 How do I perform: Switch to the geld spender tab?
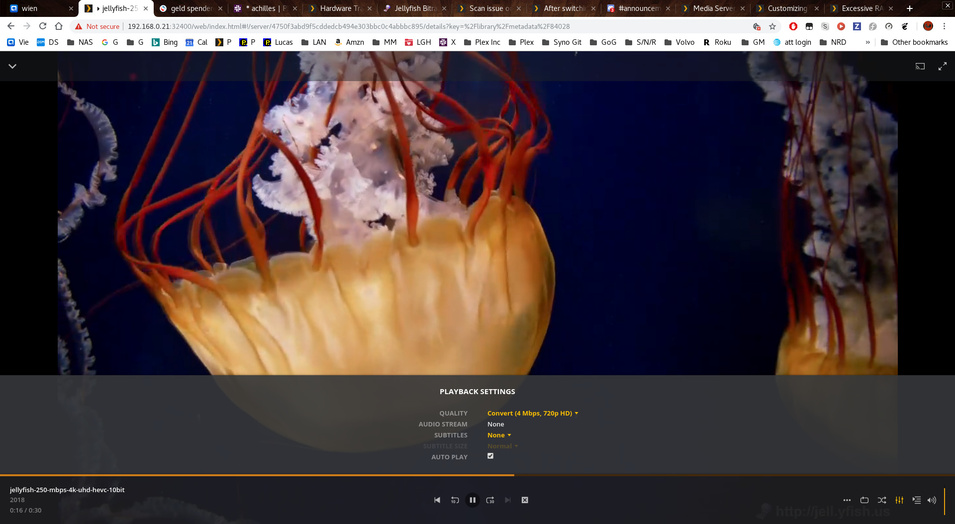pyautogui.click(x=191, y=9)
